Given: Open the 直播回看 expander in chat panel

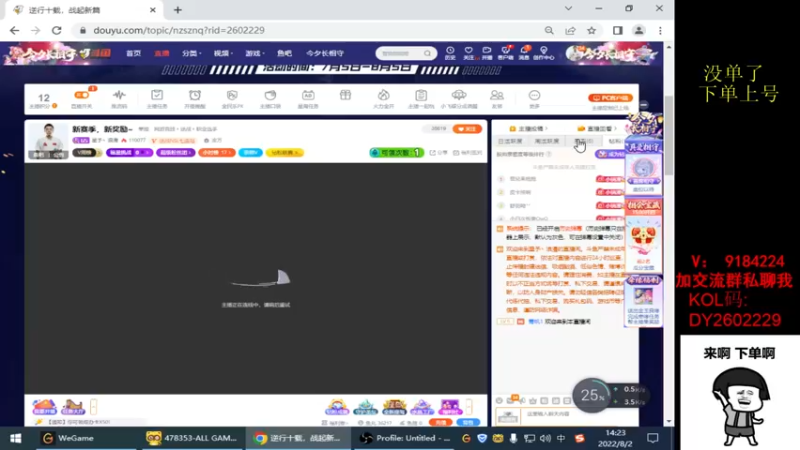Looking at the screenshot, I should (x=597, y=129).
